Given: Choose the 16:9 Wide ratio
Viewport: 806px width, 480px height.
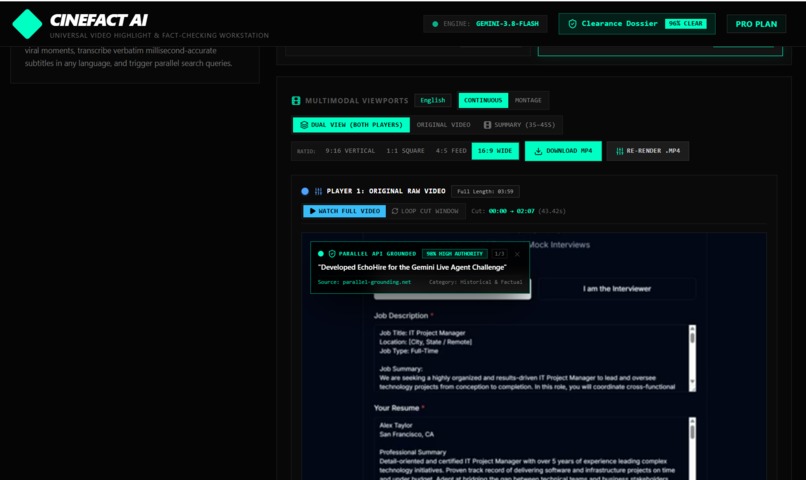Looking at the screenshot, I should [495, 151].
